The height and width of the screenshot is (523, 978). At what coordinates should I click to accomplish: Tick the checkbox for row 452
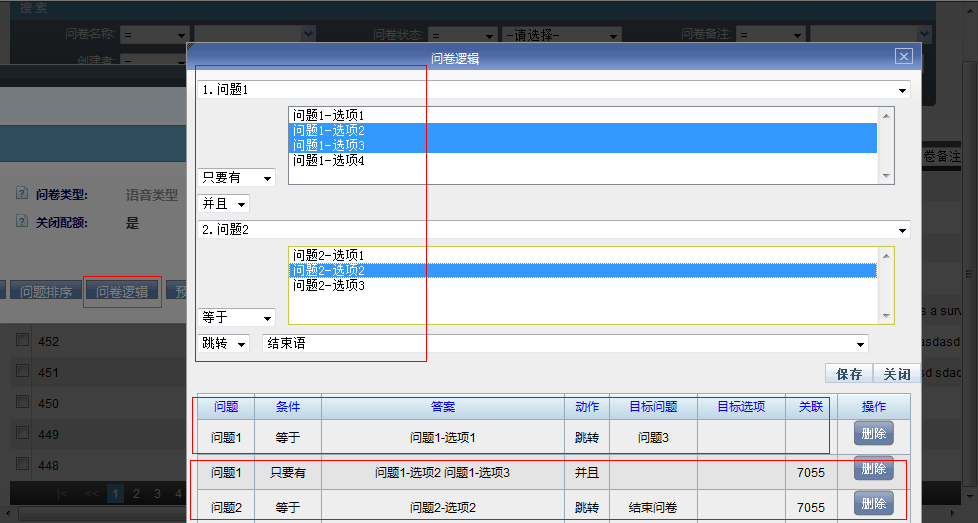click(22, 341)
